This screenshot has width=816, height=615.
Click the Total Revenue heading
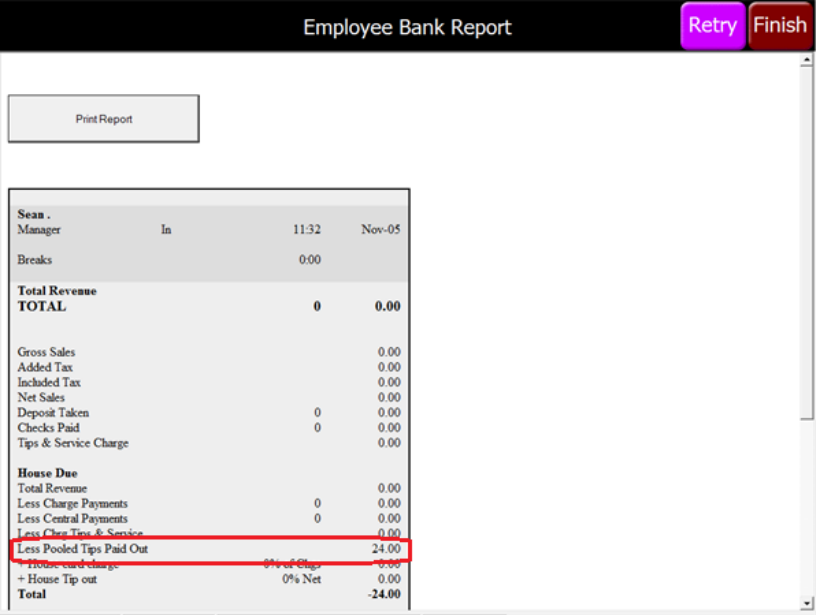tap(57, 291)
